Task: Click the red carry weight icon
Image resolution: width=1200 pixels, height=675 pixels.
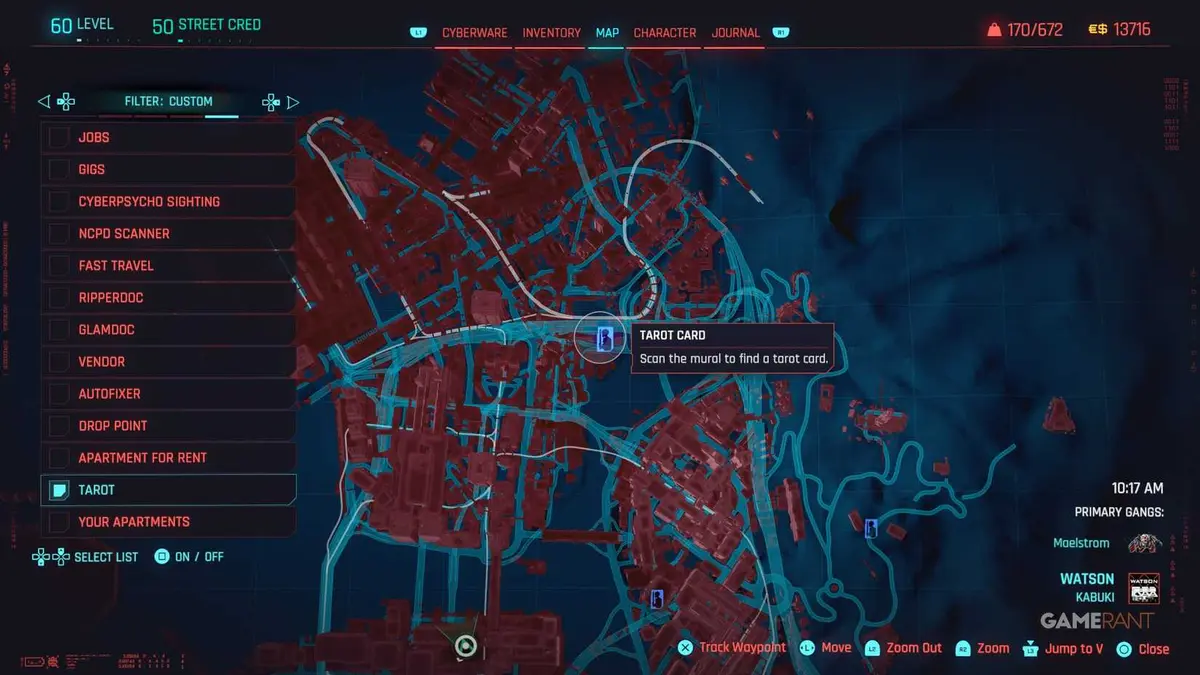Action: point(994,30)
